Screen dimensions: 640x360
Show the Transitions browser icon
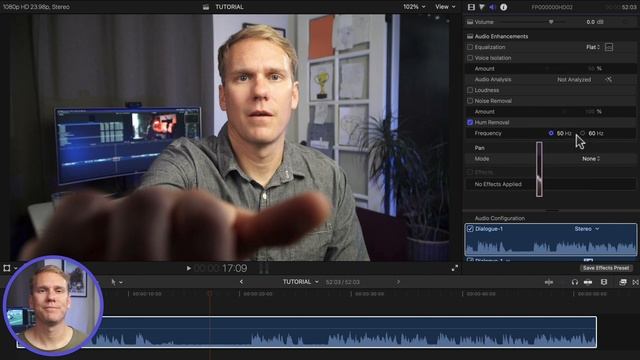tap(636, 282)
